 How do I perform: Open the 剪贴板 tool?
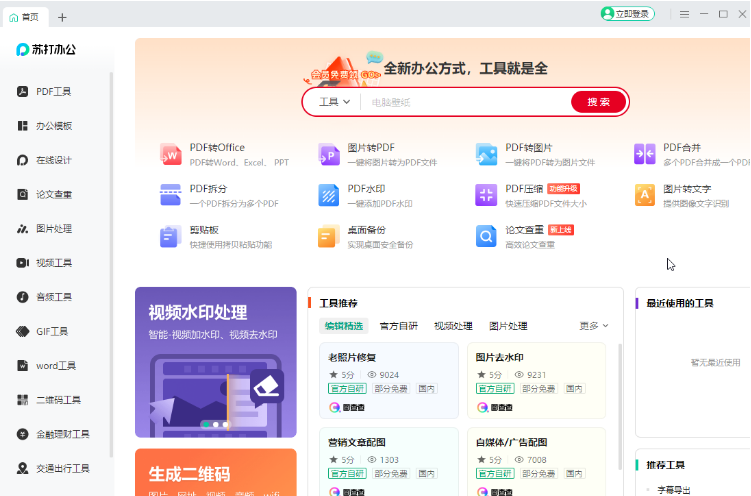[216, 237]
